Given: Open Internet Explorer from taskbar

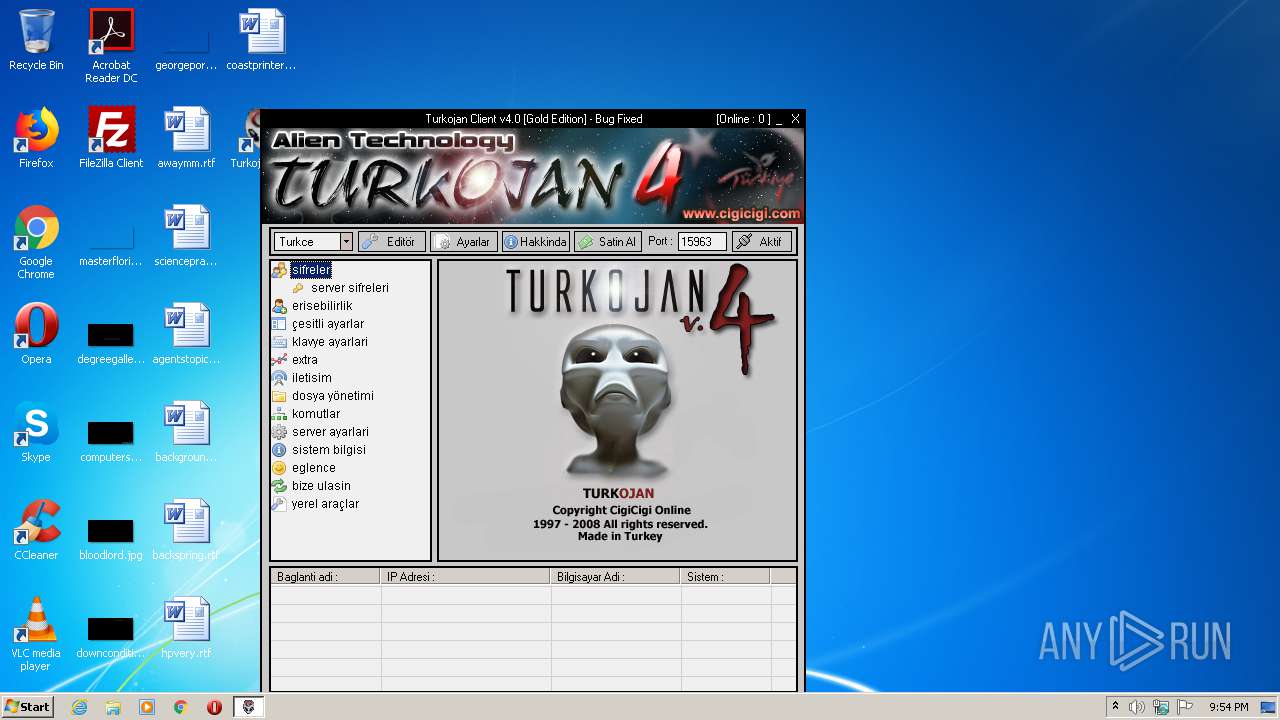Looking at the screenshot, I should pyautogui.click(x=79, y=707).
